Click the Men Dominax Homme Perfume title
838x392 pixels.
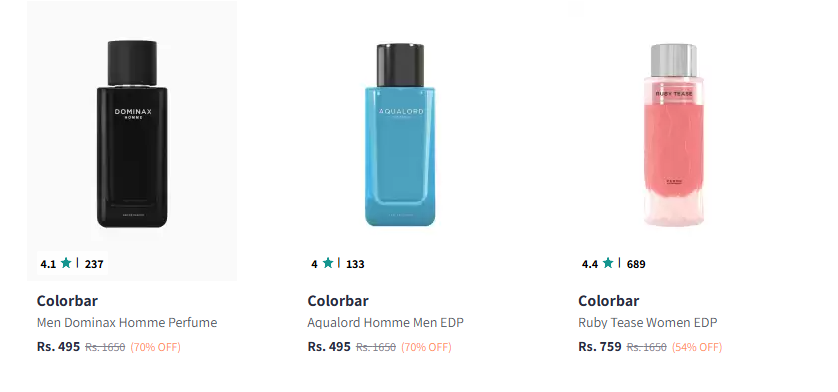click(x=127, y=322)
